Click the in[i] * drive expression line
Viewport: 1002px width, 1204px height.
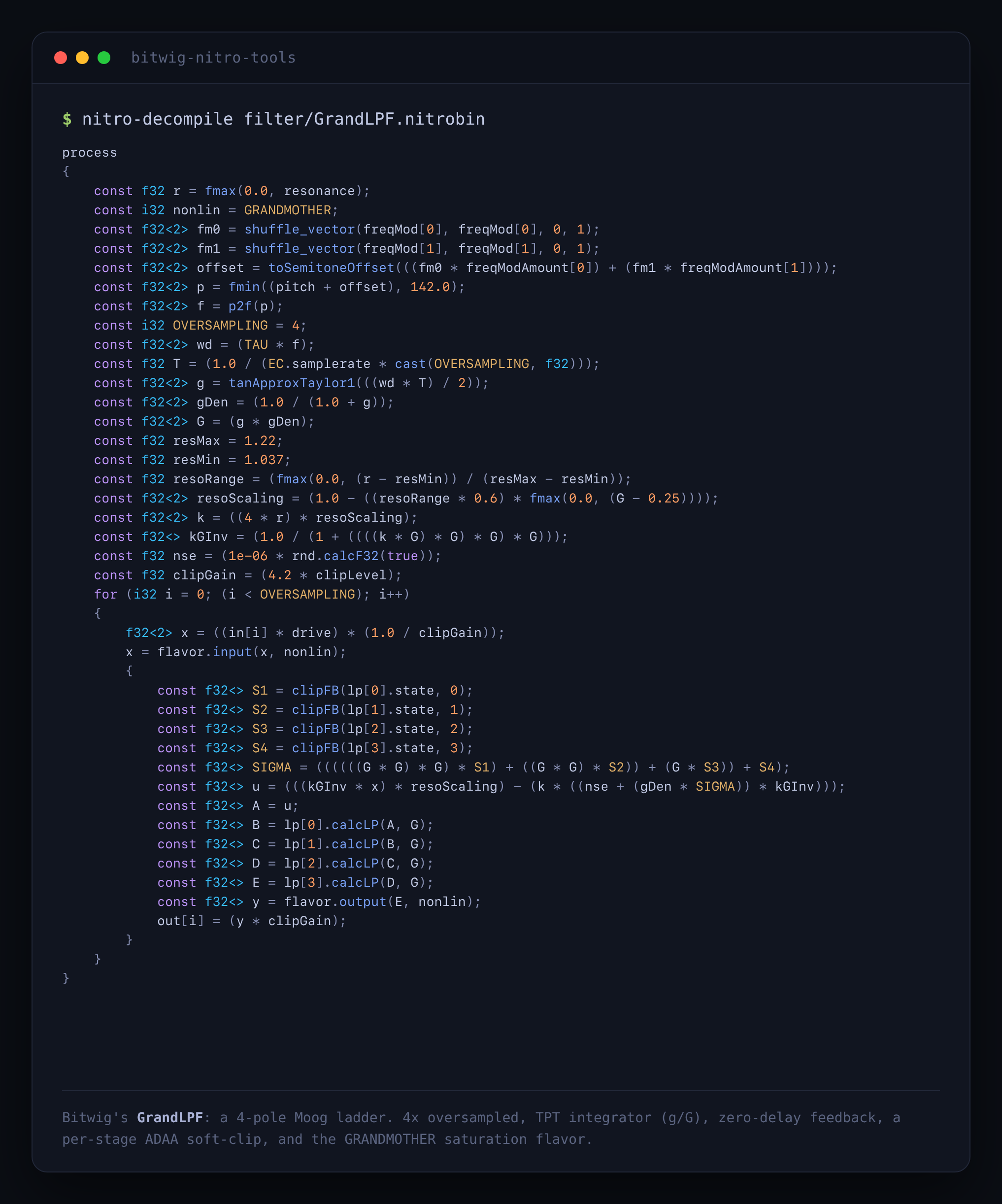click(x=315, y=633)
